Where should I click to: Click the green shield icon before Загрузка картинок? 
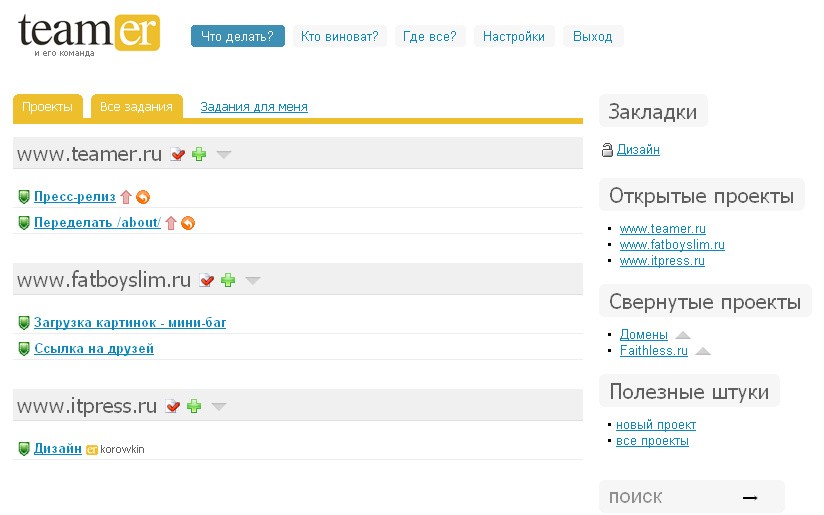click(24, 323)
